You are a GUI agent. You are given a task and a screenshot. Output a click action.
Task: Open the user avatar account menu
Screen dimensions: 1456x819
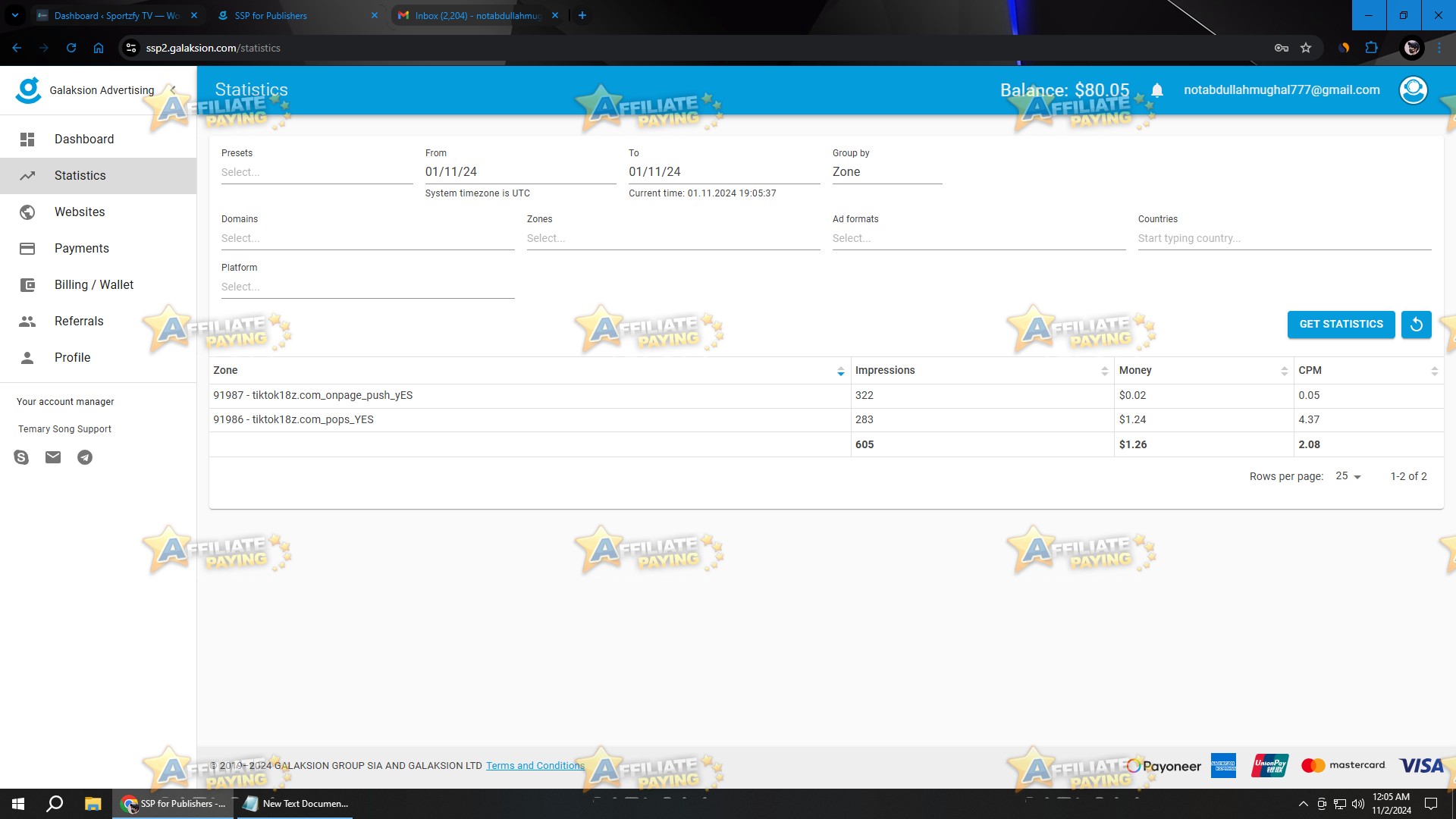[x=1413, y=90]
